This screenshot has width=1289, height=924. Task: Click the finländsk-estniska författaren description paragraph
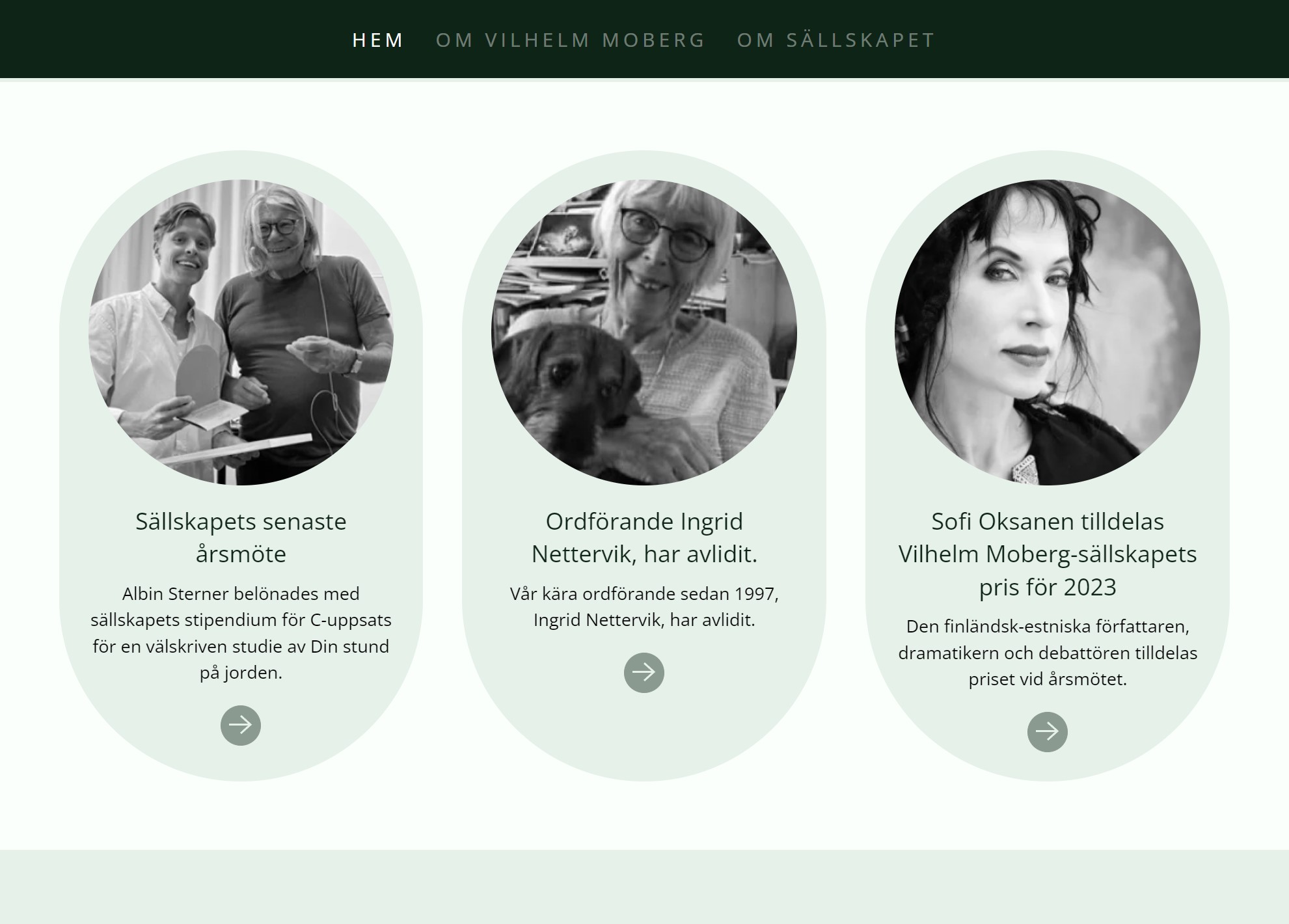1048,653
